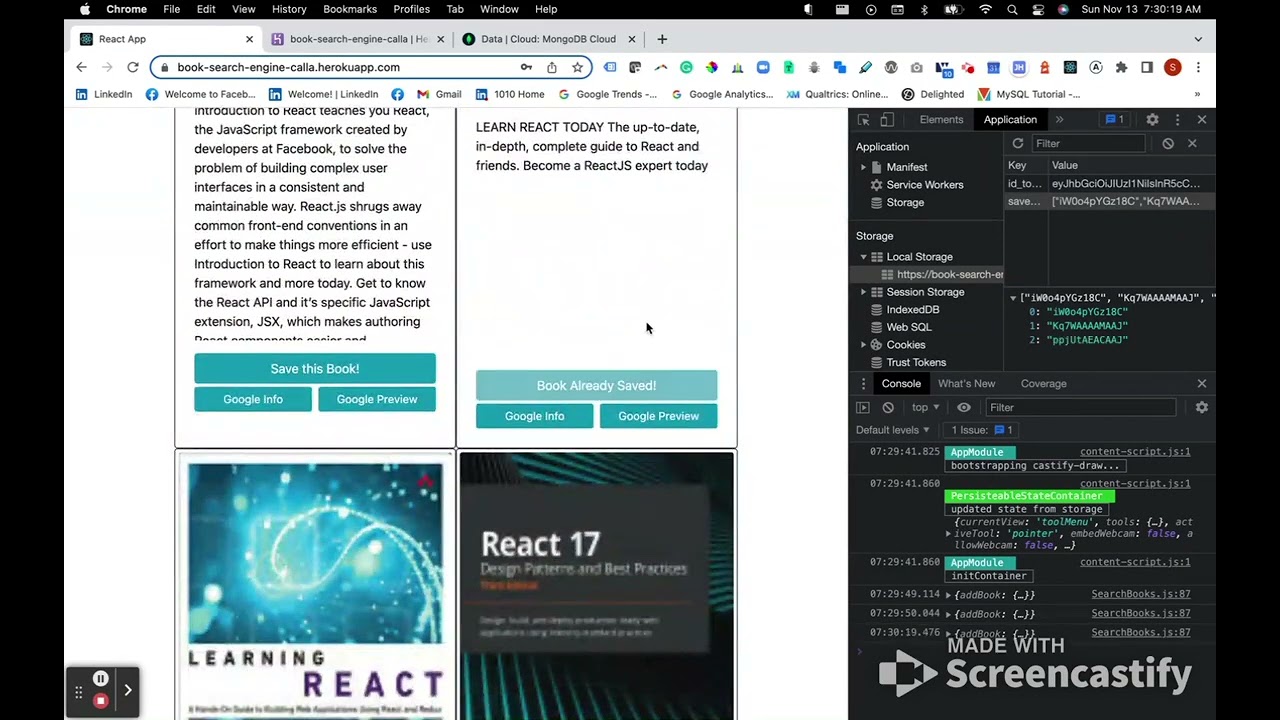Viewport: 1280px width, 720px height.
Task: Open the DevTools customize three-dot menu
Action: [1176, 119]
